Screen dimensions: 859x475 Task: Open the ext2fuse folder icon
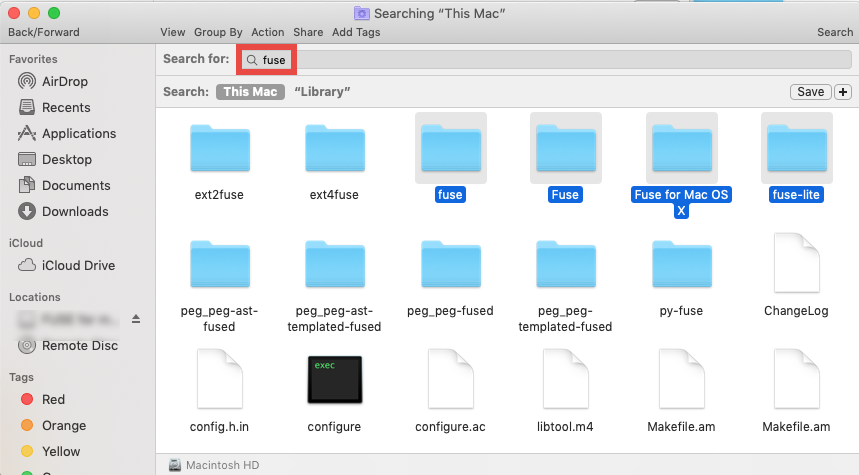click(220, 148)
